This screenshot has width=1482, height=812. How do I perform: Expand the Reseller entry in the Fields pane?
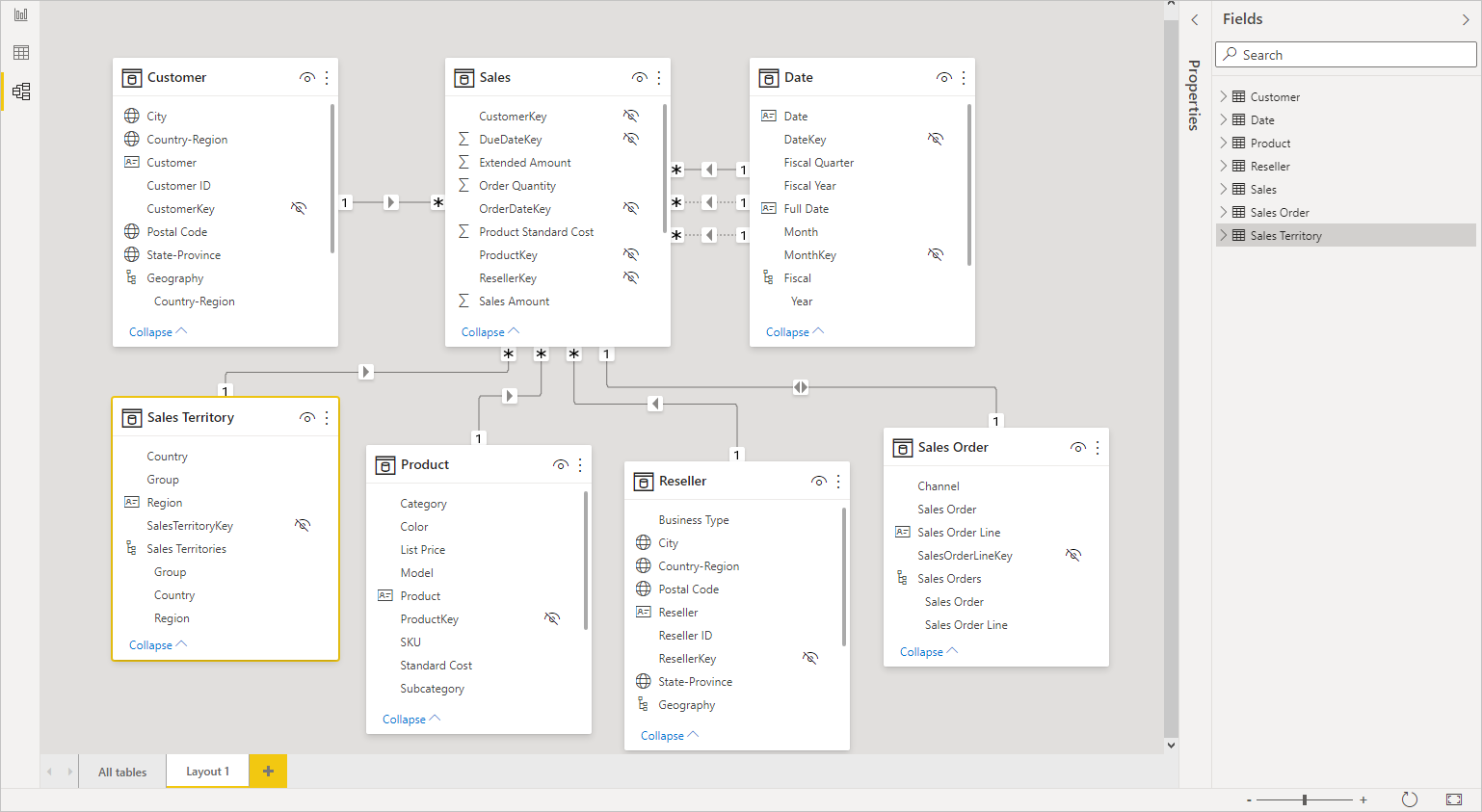point(1224,166)
